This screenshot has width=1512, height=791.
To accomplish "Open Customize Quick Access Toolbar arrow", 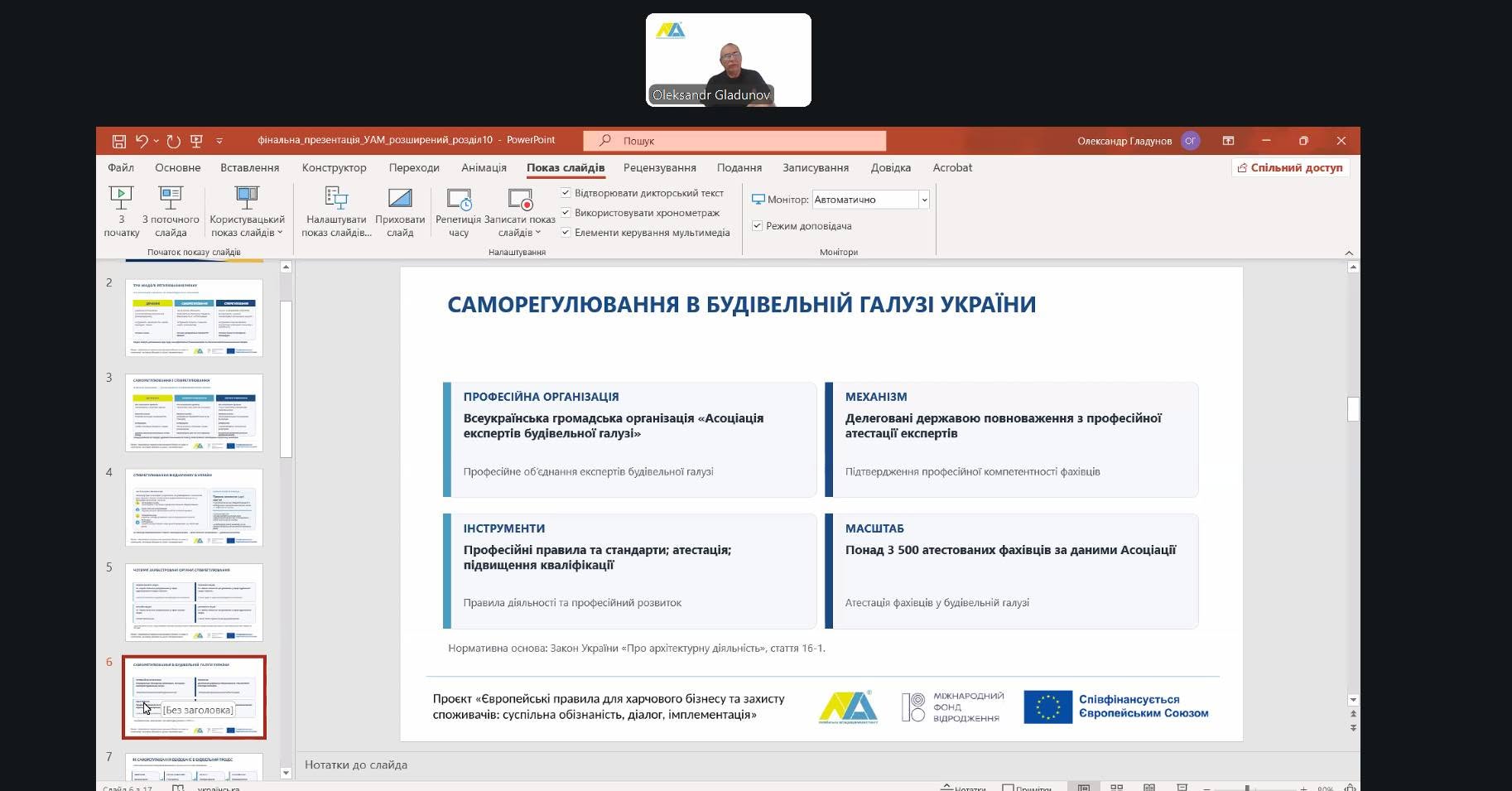I will (x=219, y=141).
